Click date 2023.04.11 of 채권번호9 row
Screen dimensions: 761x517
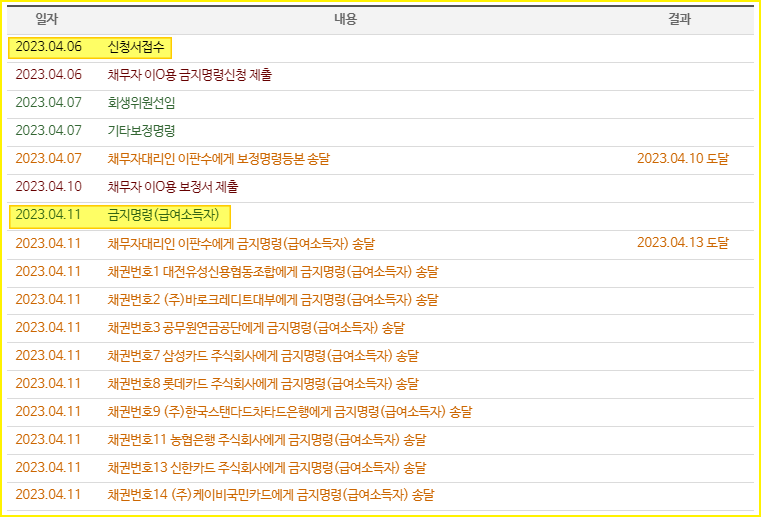[x=48, y=412]
